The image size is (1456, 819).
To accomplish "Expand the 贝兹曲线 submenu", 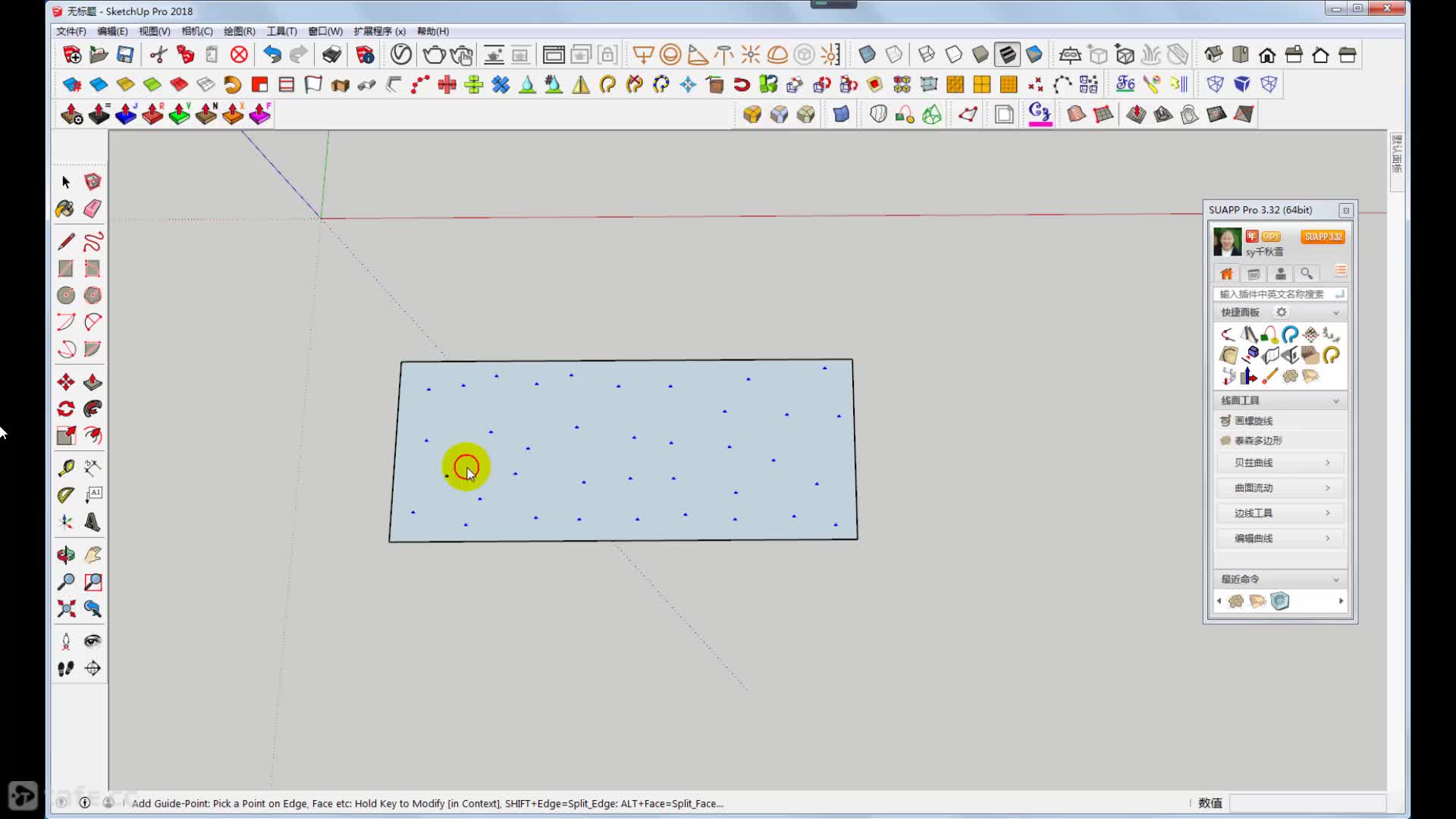I will pyautogui.click(x=1280, y=463).
